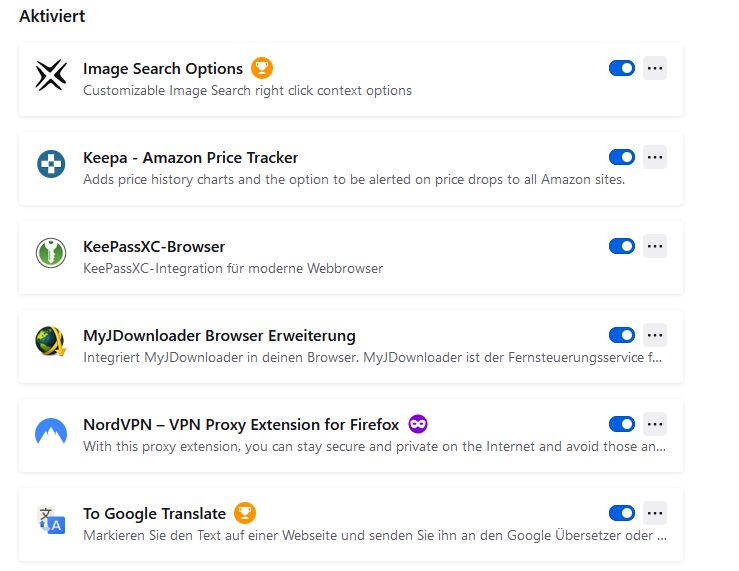
Task: Open more options menu for KeePassXC-Browser
Action: (x=655, y=246)
